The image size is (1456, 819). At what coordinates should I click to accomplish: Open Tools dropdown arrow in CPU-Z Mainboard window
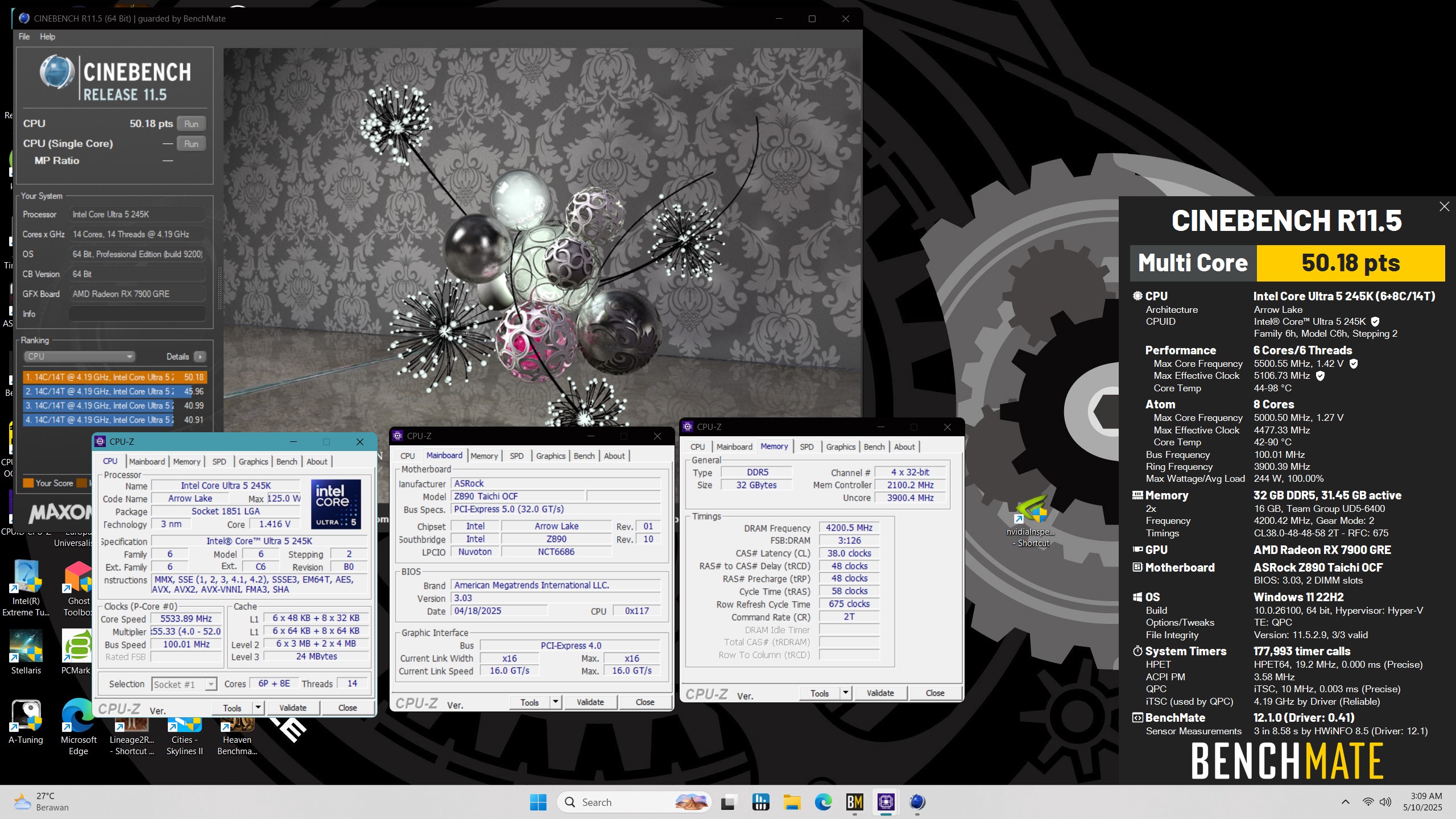tap(556, 702)
